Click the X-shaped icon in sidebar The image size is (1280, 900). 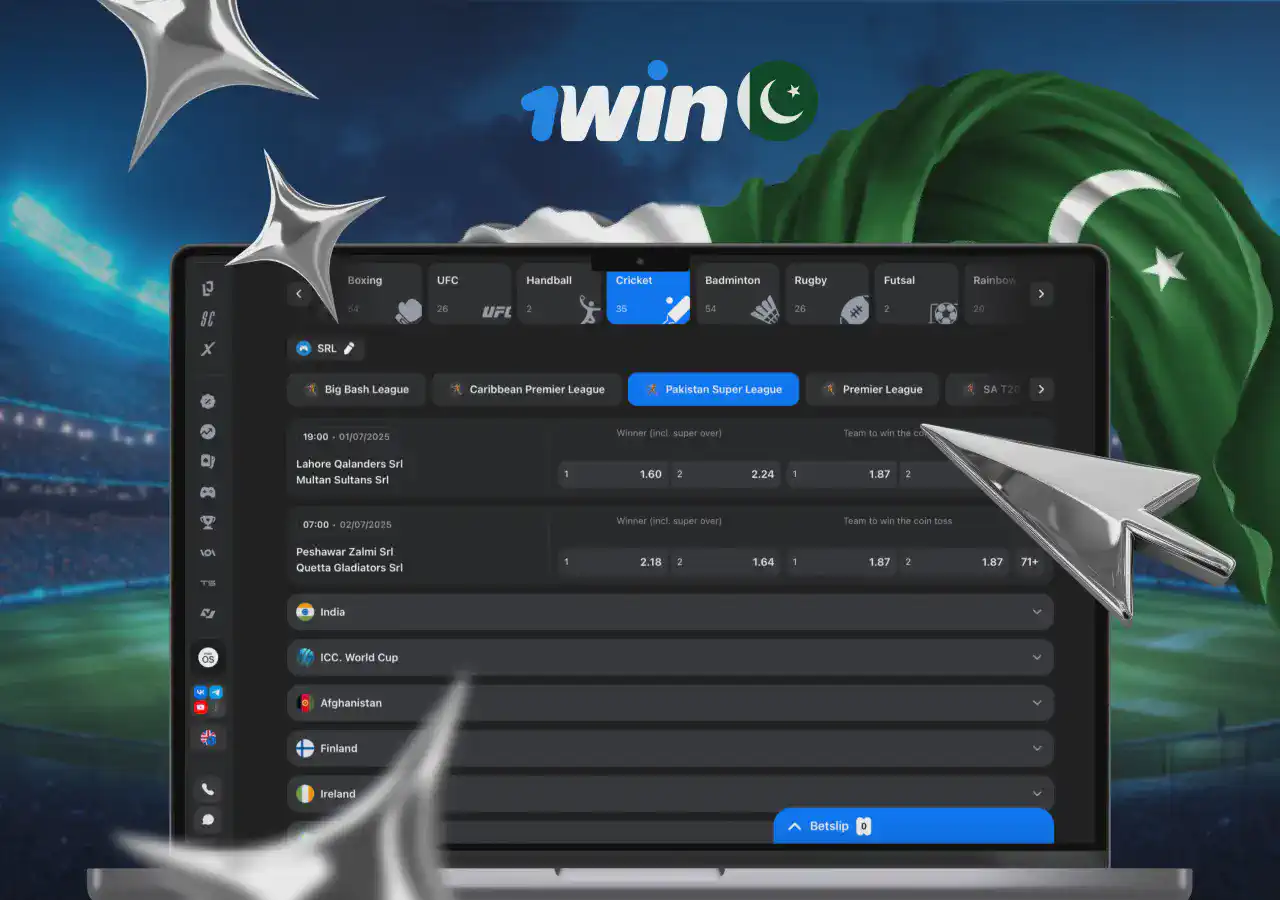(x=207, y=349)
